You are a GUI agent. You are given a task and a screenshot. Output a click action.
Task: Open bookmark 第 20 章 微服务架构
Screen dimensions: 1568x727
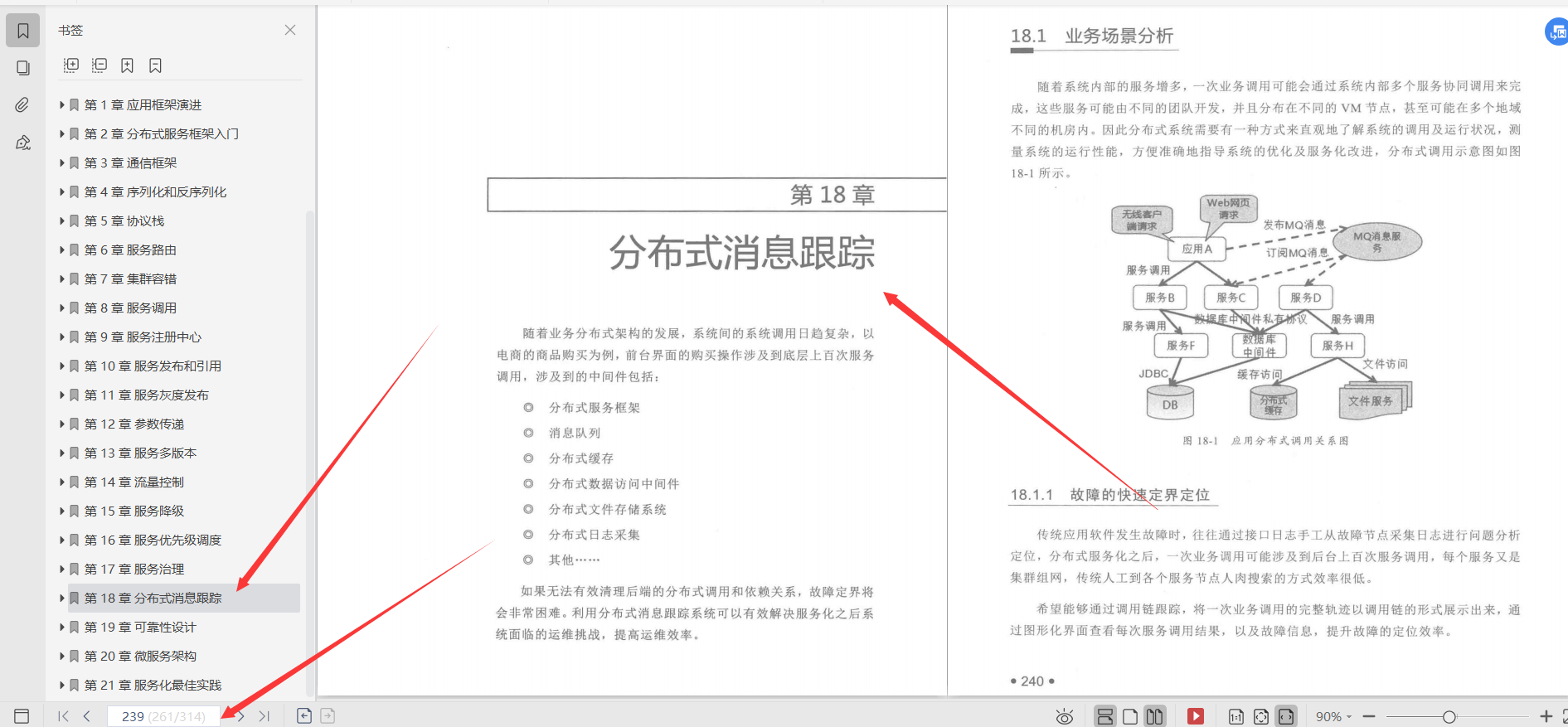140,657
